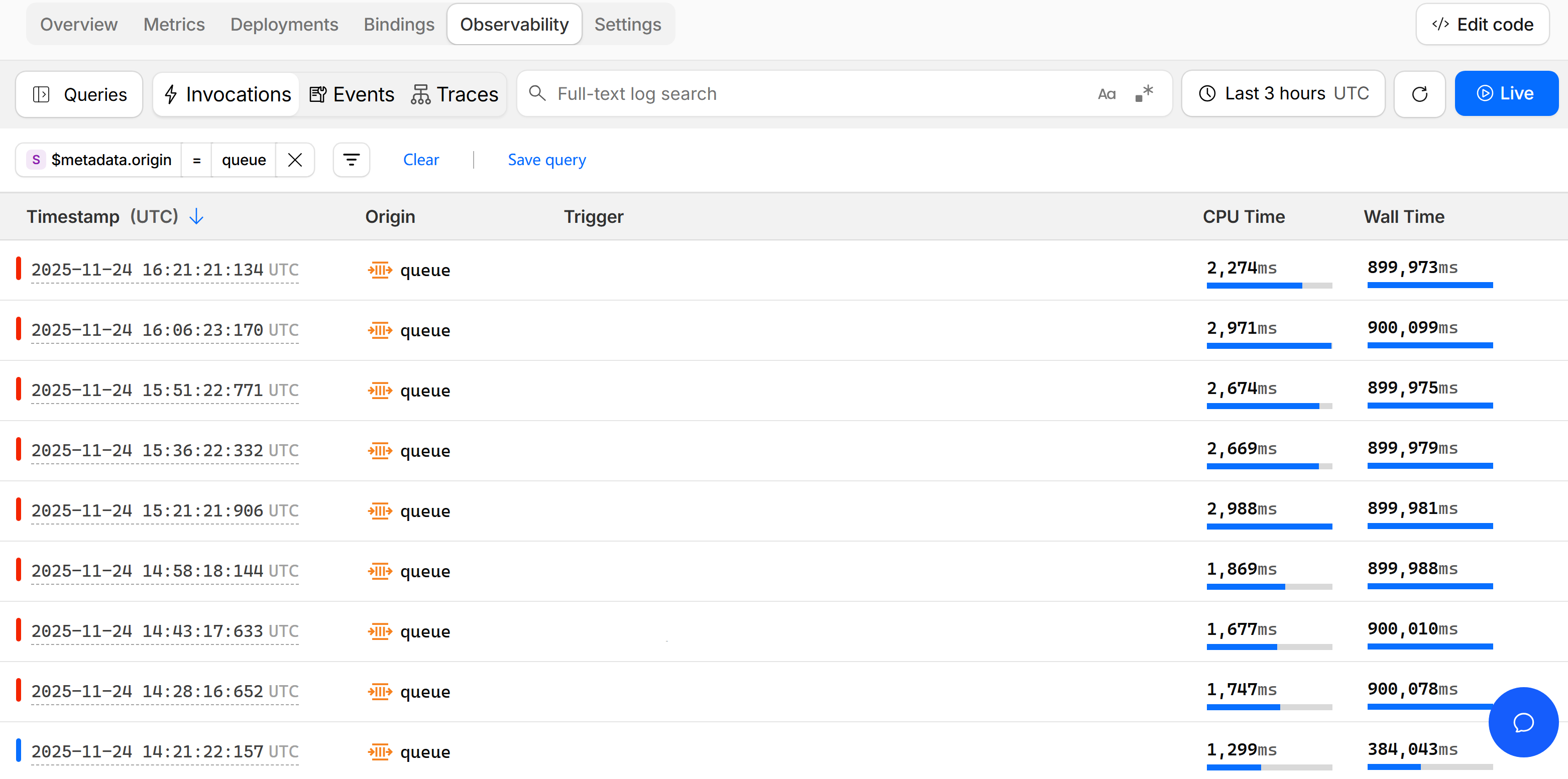Screen dimensions: 1568x779
Task: Switch to the Metrics tab
Action: coord(174,24)
